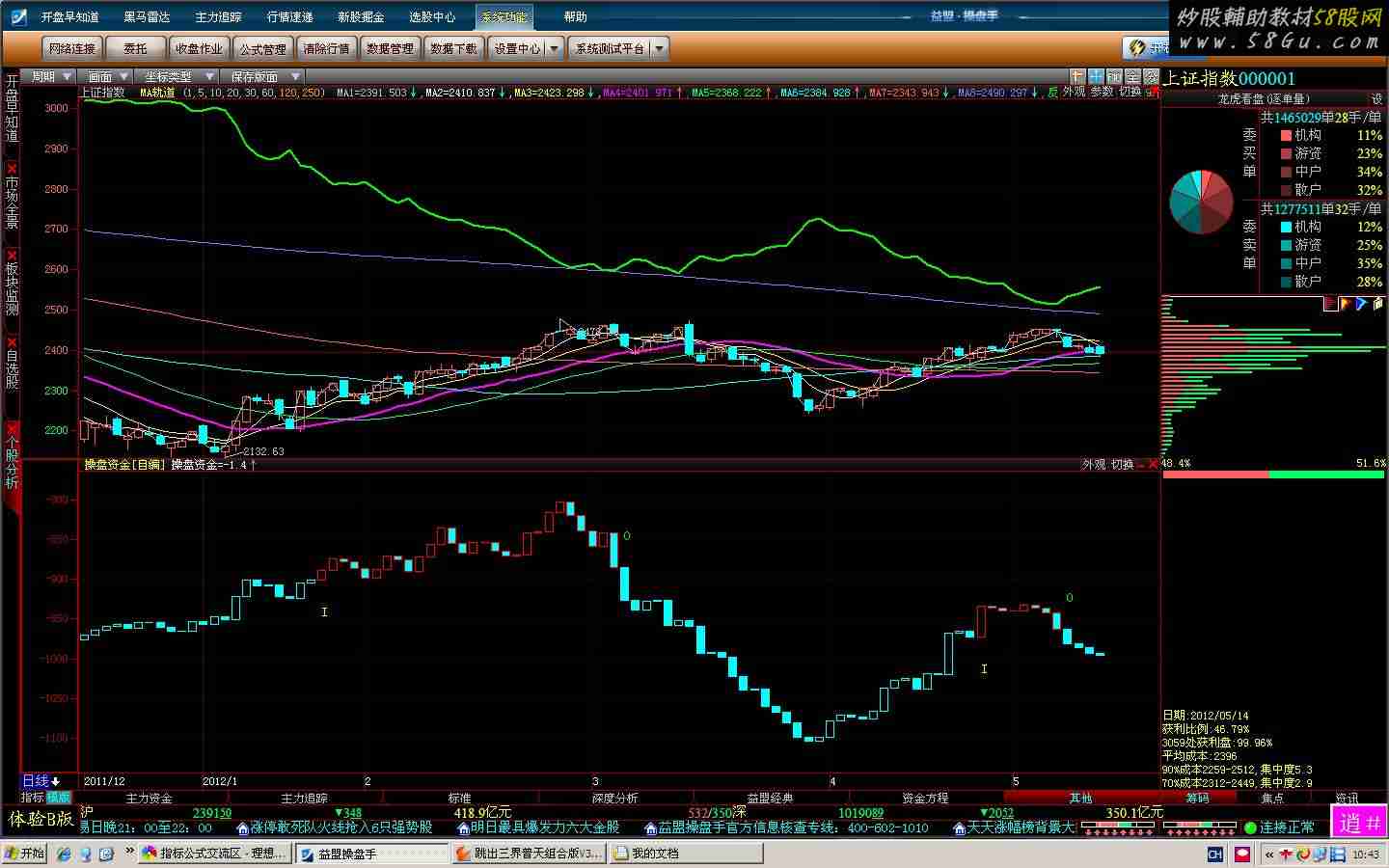Click the orange flag chip icon
Image resolution: width=1389 pixels, height=868 pixels.
coord(1347,304)
